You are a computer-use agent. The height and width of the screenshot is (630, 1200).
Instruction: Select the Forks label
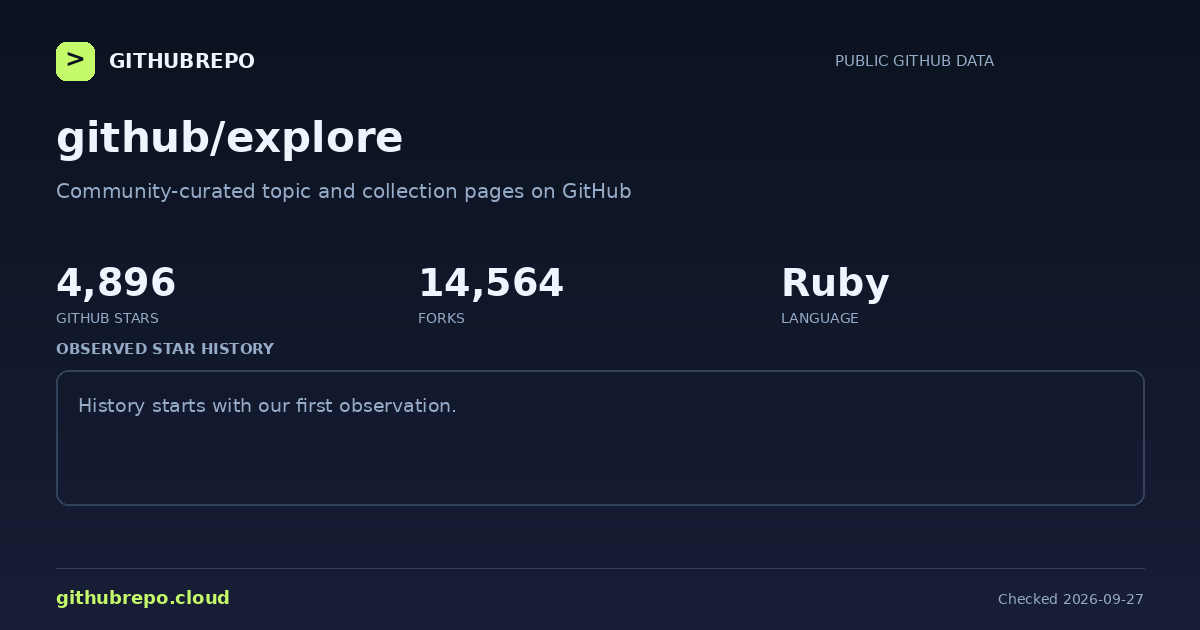tap(441, 318)
